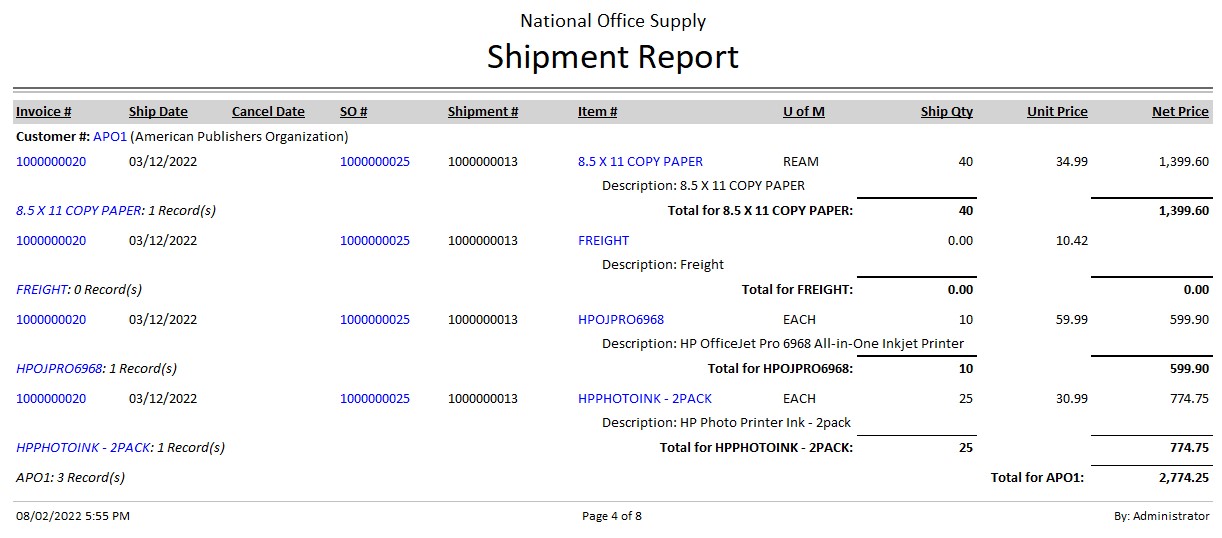This screenshot has height=538, width=1222.
Task: Open the FREIGHT link in Item column
Action: pyautogui.click(x=604, y=241)
